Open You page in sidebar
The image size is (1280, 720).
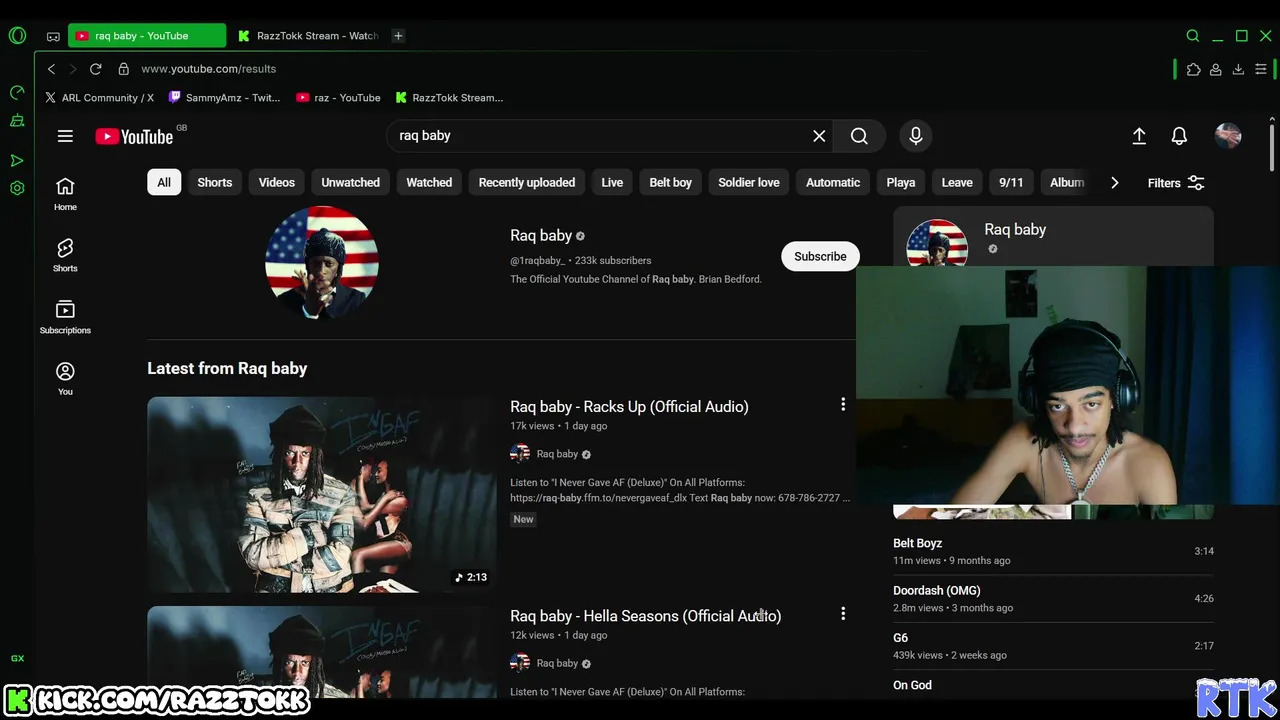tap(65, 379)
